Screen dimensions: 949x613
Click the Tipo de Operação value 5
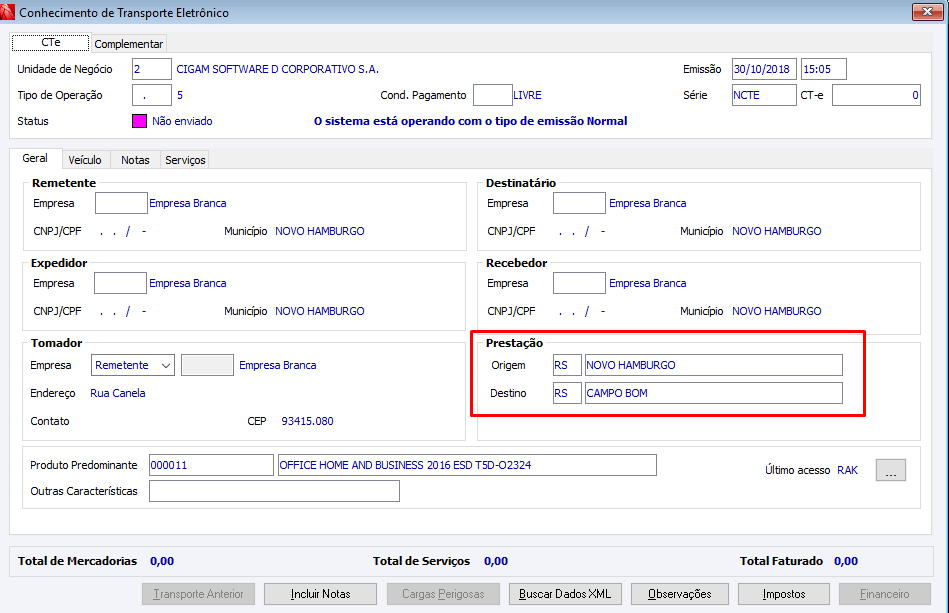click(180, 95)
